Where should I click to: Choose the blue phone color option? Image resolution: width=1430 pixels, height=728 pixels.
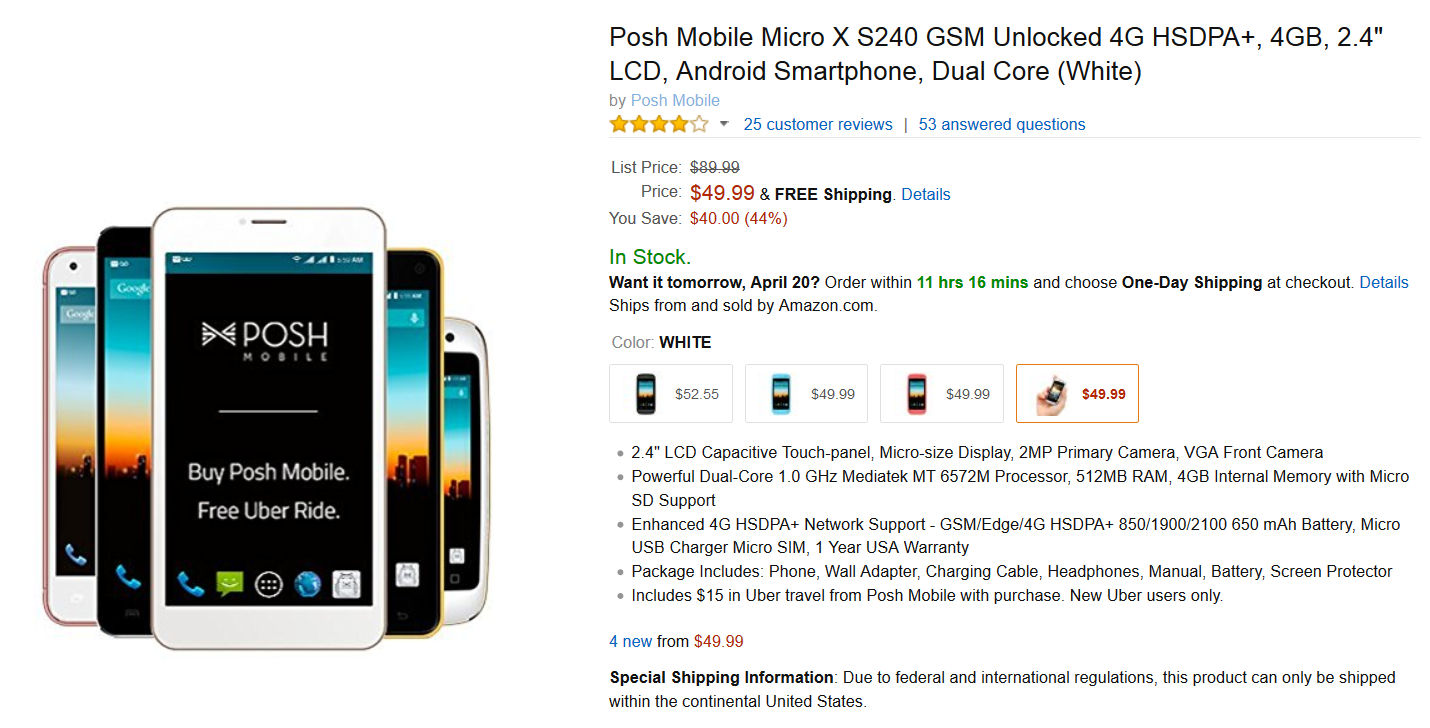click(x=807, y=394)
